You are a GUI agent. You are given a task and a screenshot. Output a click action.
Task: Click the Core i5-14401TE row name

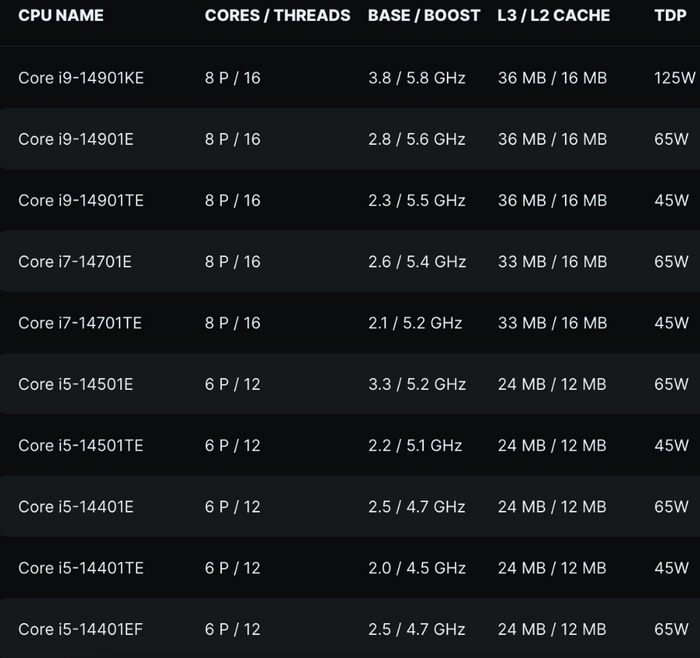coord(81,568)
